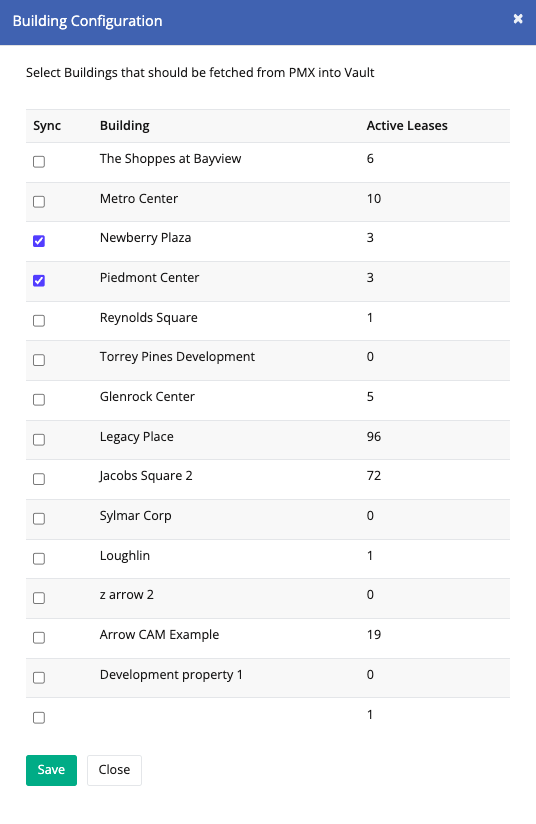Viewport: 536px width, 824px height.
Task: Close the Building Configuration dialog with X
Action: pyautogui.click(x=518, y=19)
